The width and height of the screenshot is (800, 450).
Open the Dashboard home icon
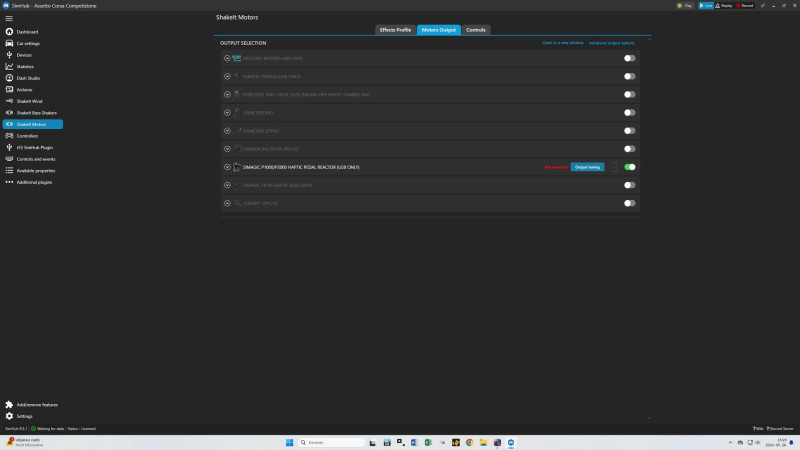pyautogui.click(x=9, y=32)
